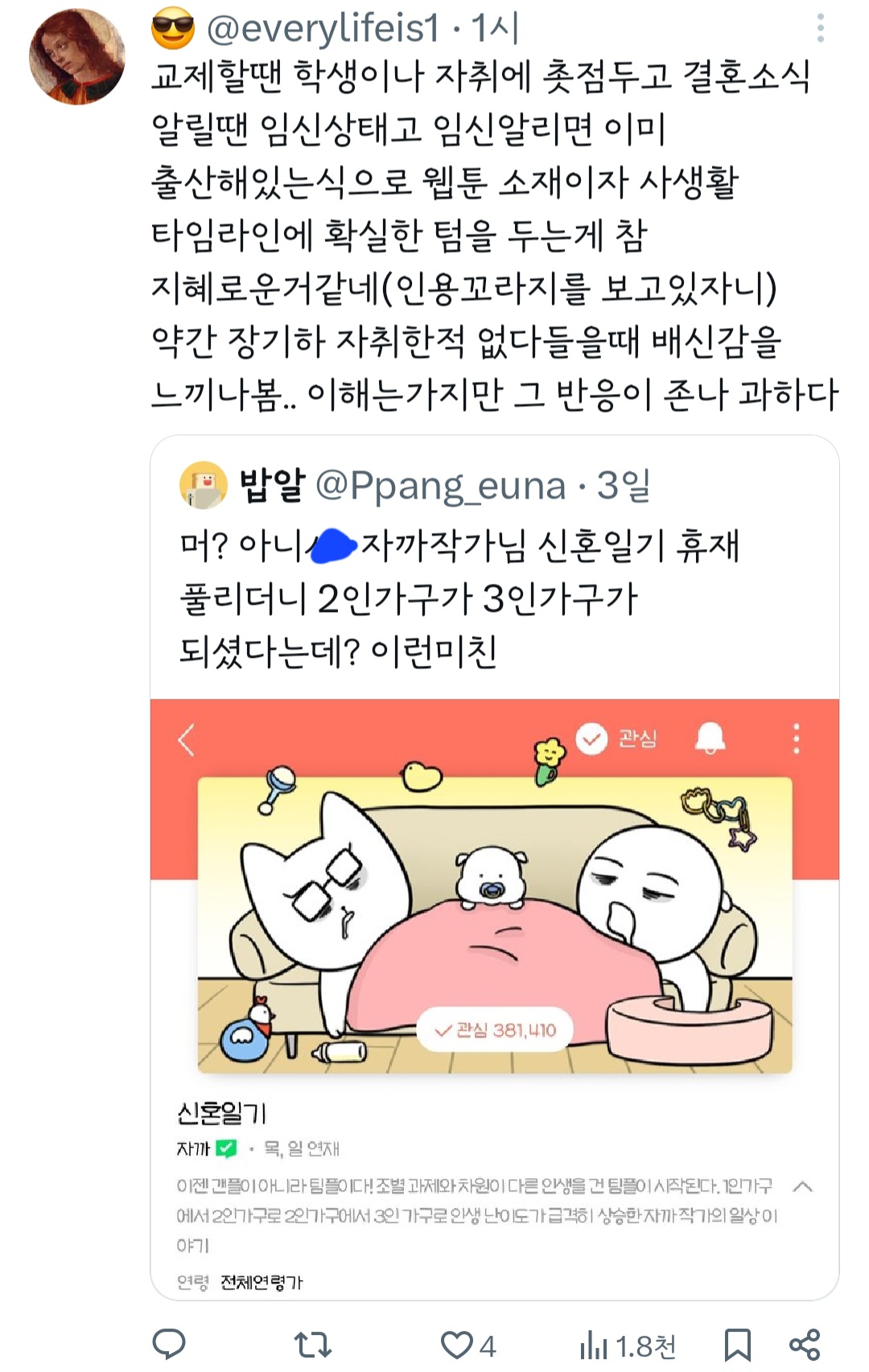Go back with webtoon back chevron
Viewport: 869px width, 1372px height.
pos(187,739)
